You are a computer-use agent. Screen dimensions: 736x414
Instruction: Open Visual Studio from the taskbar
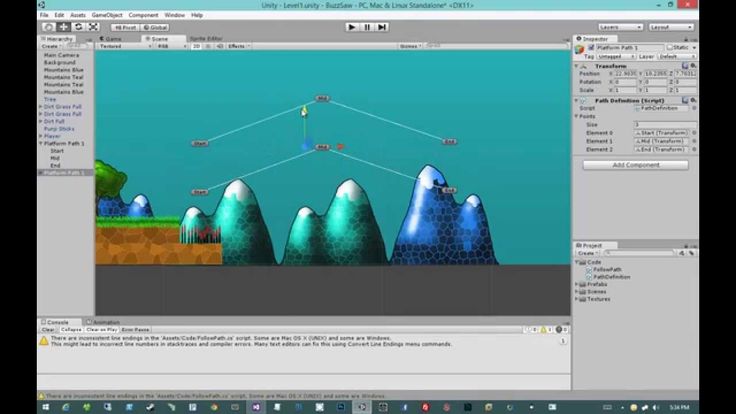[x=256, y=407]
